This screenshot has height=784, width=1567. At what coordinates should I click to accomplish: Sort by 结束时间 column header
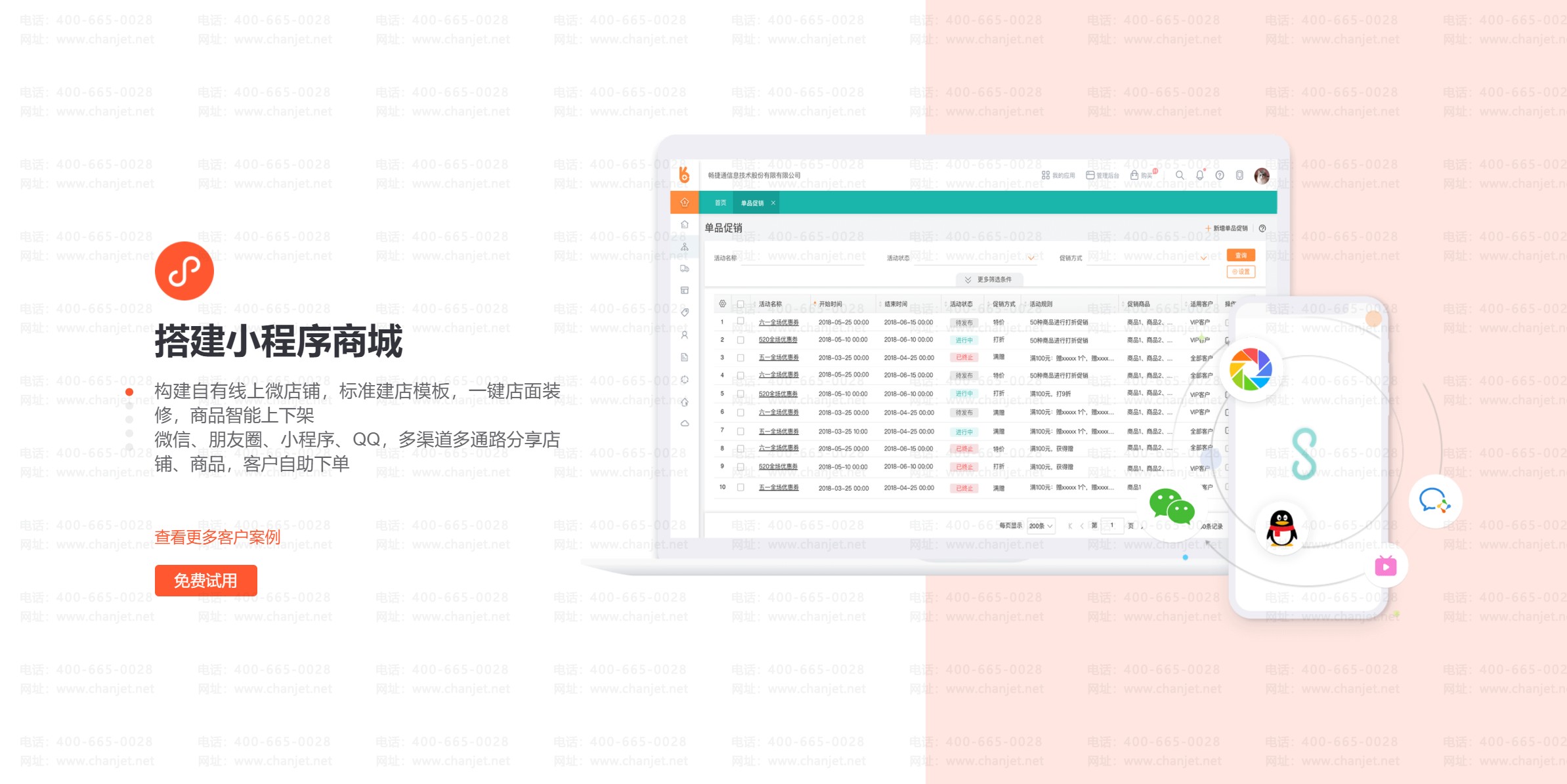(895, 304)
